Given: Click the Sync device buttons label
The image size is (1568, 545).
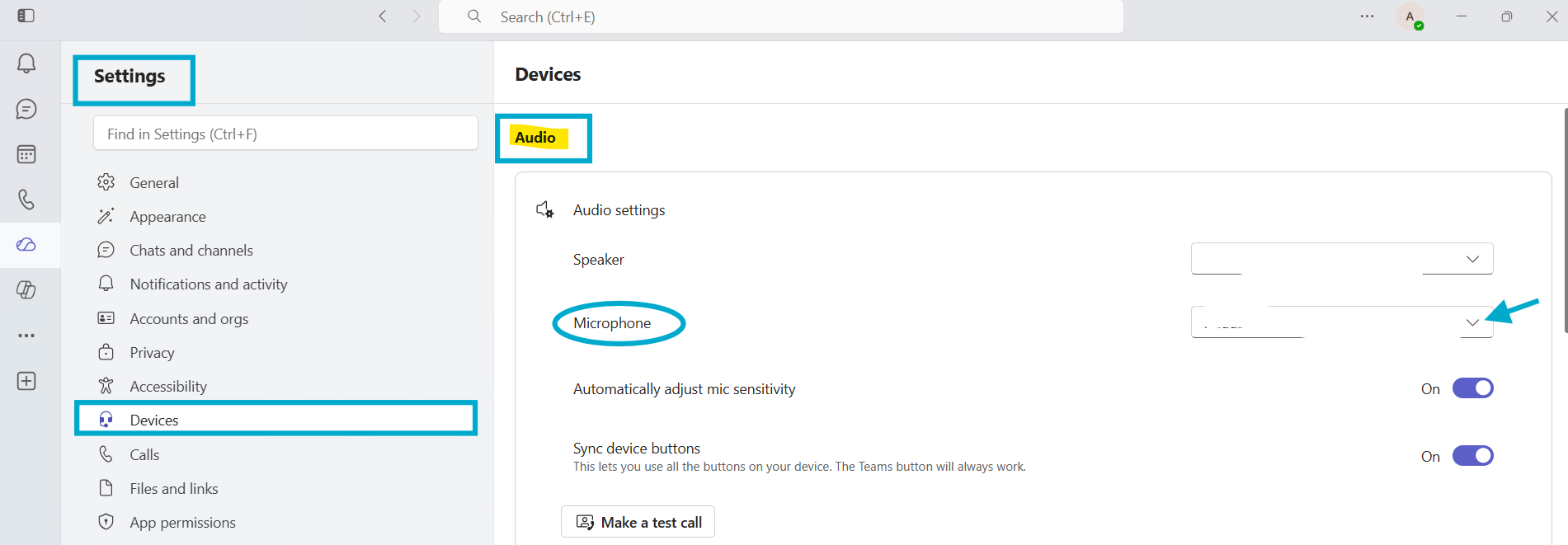Looking at the screenshot, I should pos(637,449).
